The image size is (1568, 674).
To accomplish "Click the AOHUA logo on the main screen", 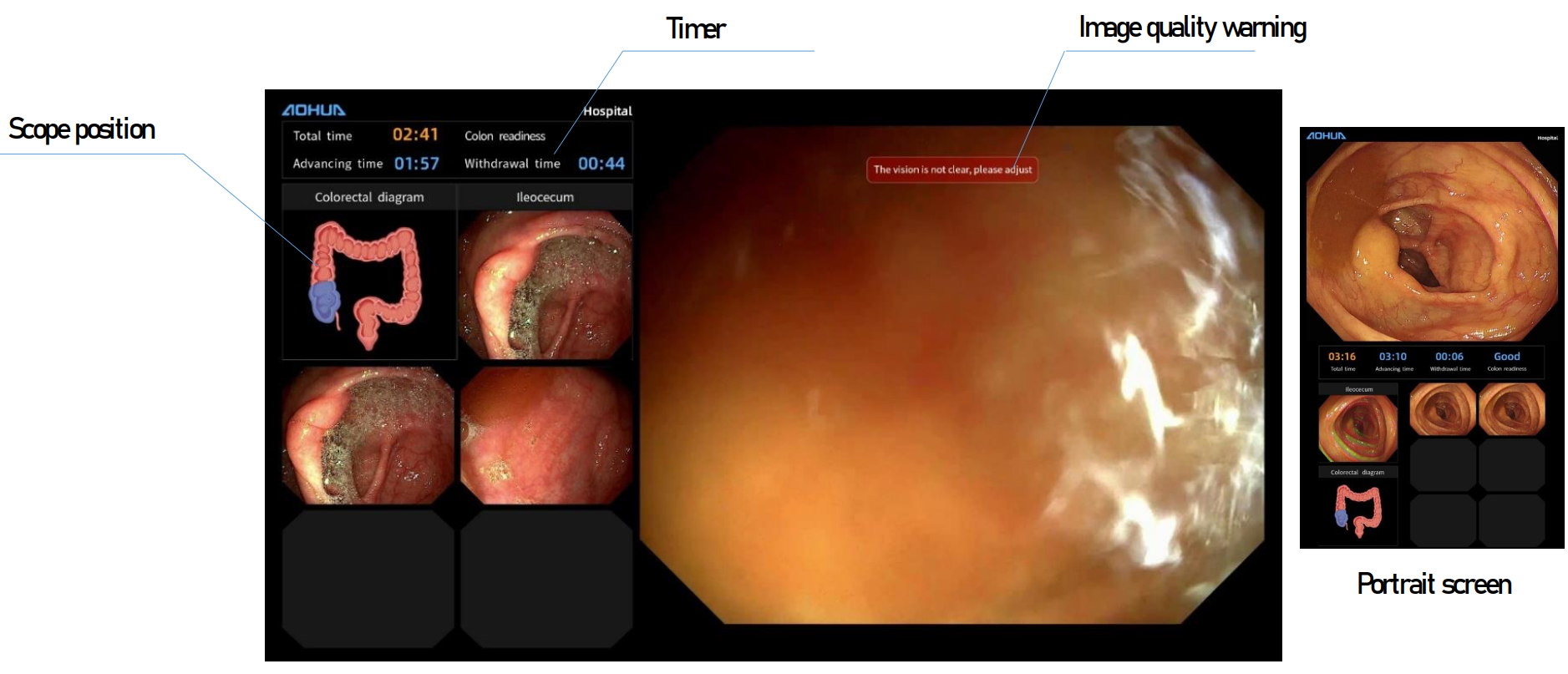I will (313, 110).
